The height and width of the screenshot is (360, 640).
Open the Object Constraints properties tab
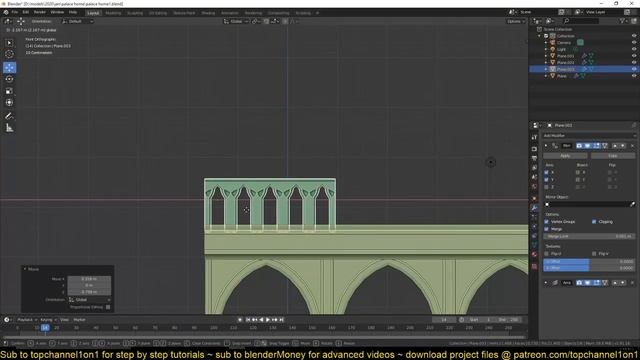point(534,236)
